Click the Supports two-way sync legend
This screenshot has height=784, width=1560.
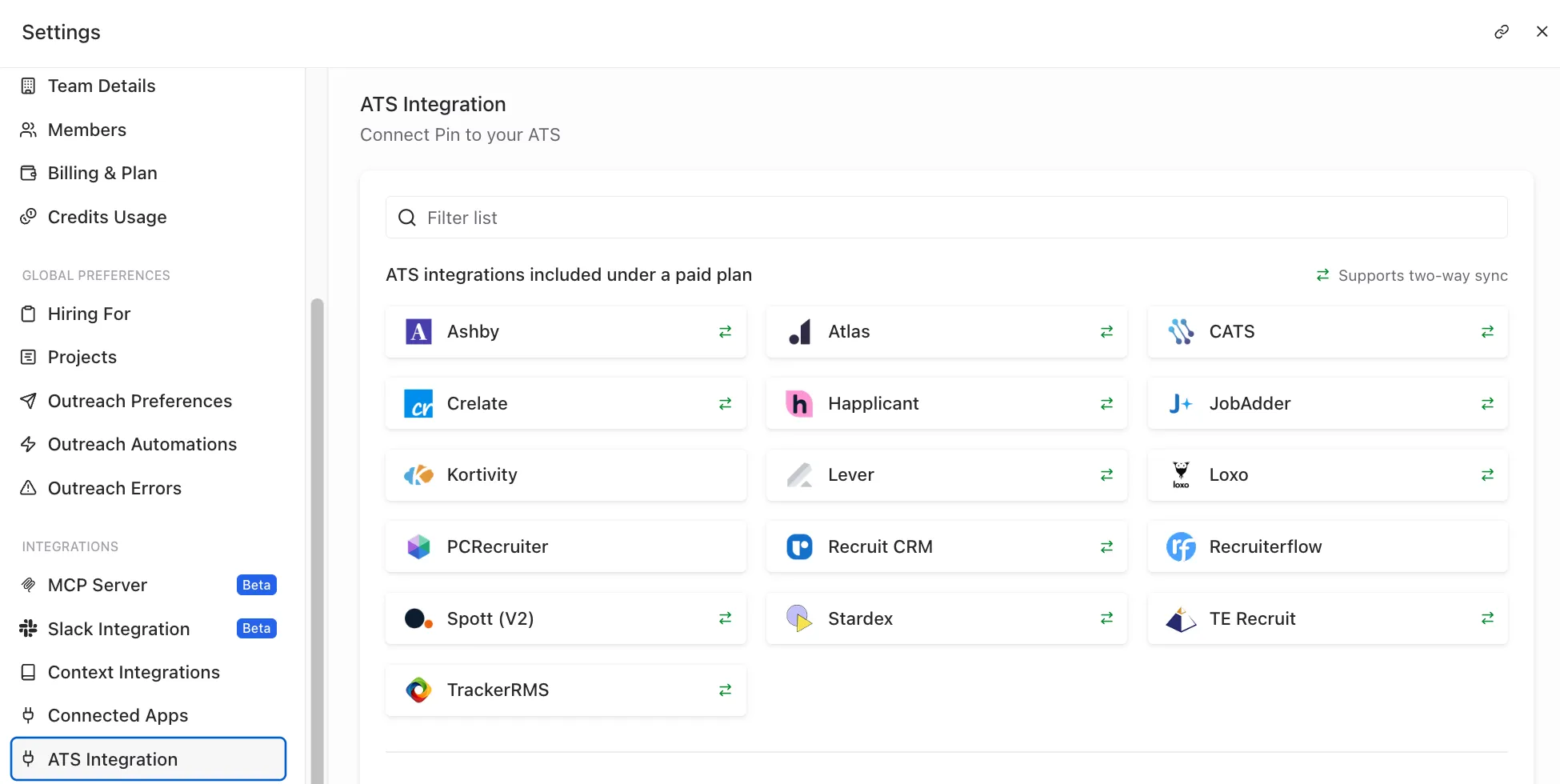click(x=1412, y=275)
